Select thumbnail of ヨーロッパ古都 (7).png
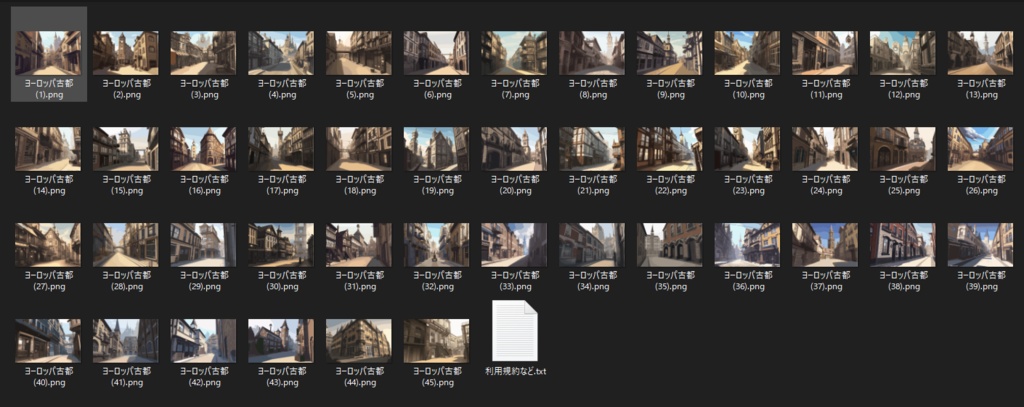This screenshot has height=407, width=1024. (514, 53)
